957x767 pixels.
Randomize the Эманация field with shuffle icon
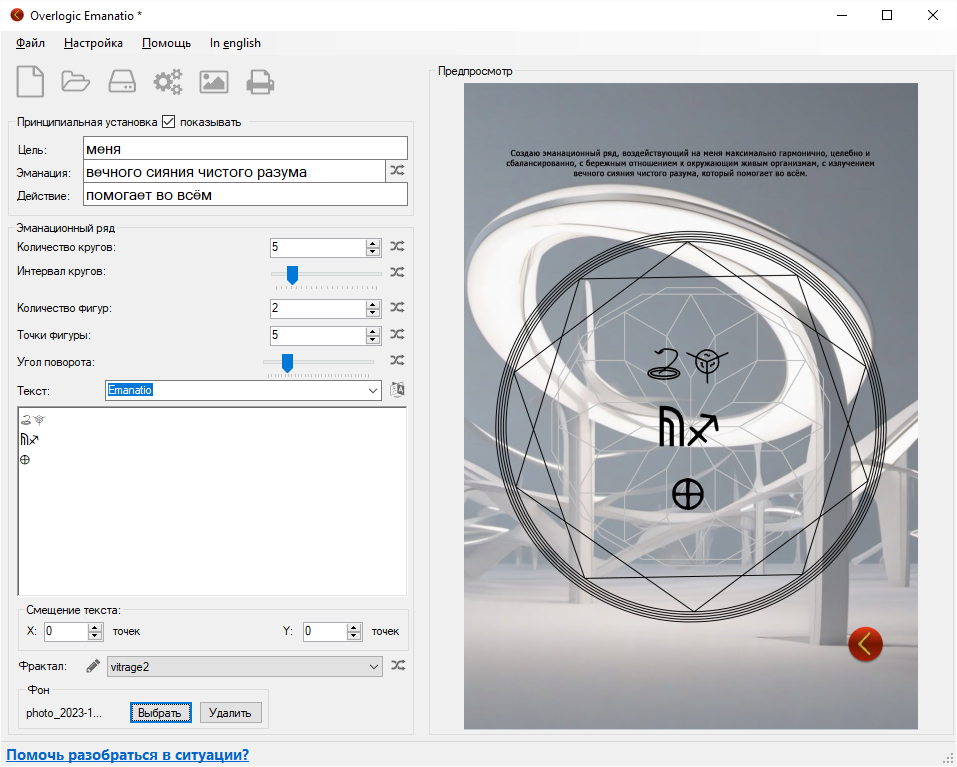[397, 171]
